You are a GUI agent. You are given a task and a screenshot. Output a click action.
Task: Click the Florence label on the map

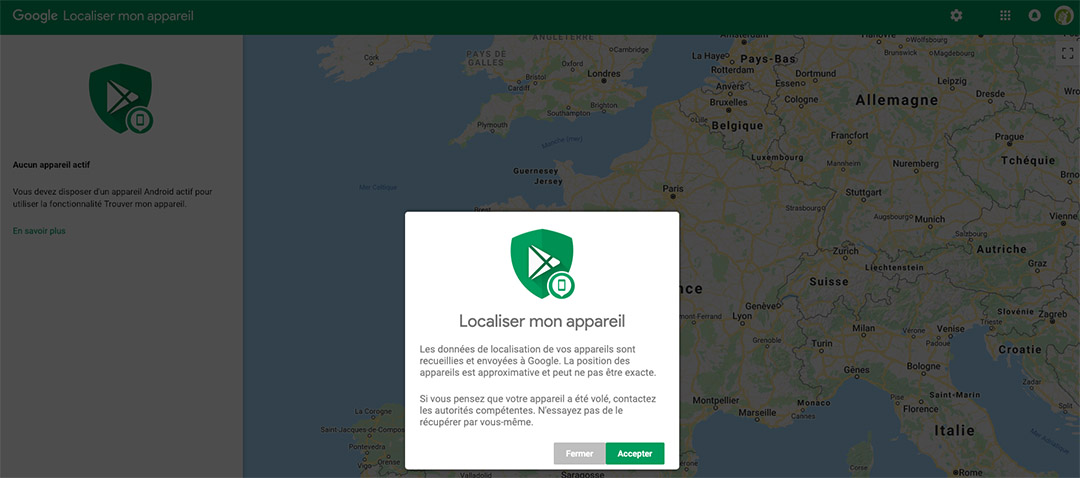point(920,409)
